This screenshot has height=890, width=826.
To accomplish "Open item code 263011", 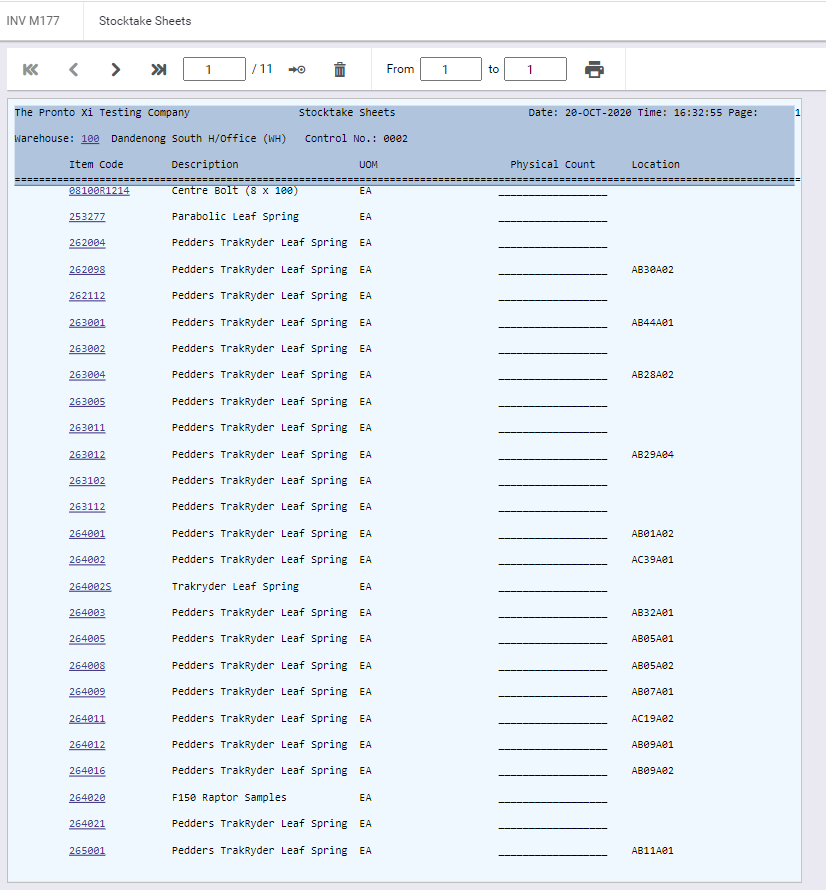I will pos(87,427).
